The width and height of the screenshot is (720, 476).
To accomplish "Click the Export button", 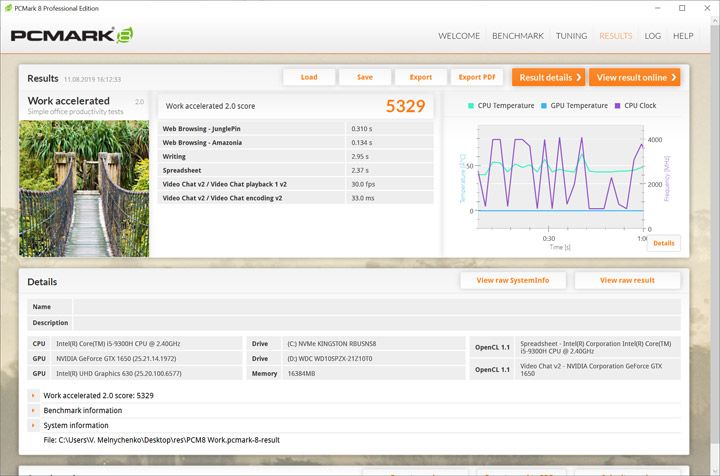I will coord(421,77).
